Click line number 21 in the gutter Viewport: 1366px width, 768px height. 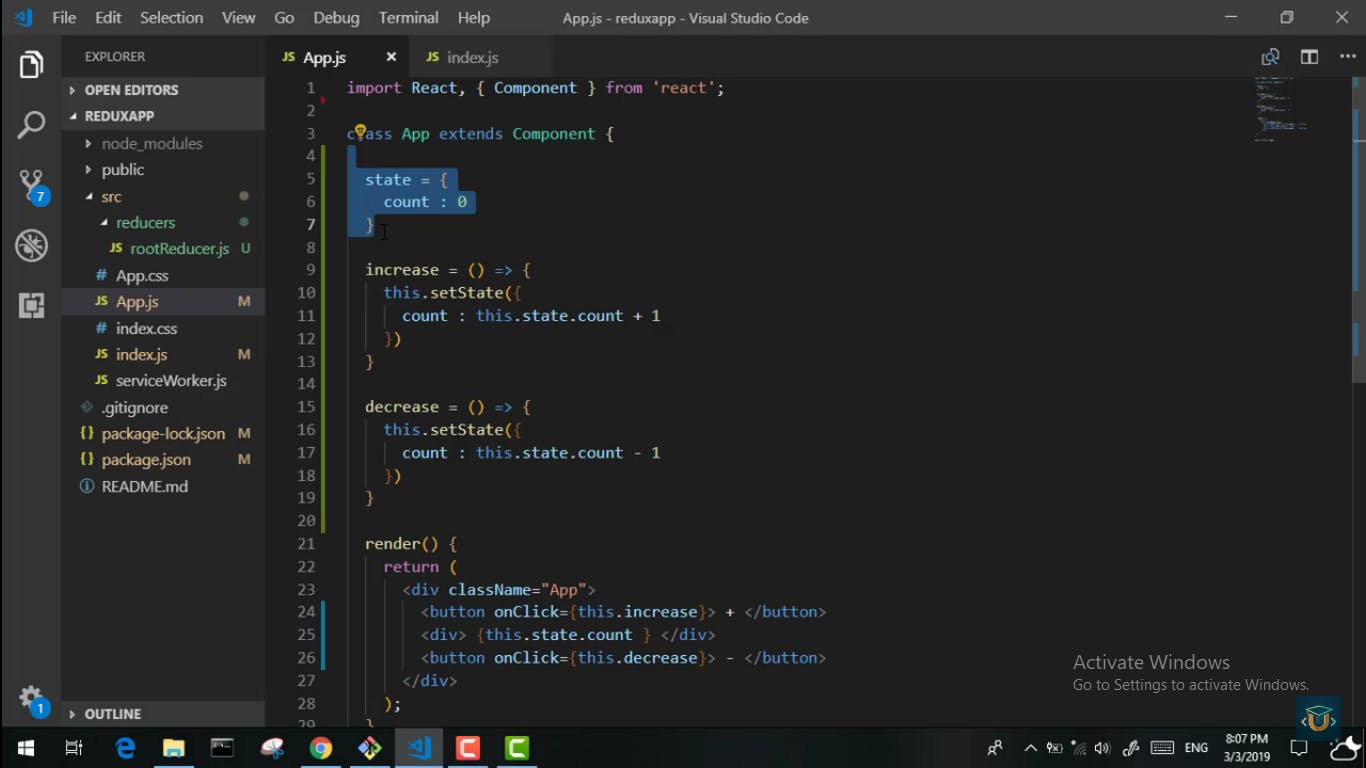(x=306, y=544)
